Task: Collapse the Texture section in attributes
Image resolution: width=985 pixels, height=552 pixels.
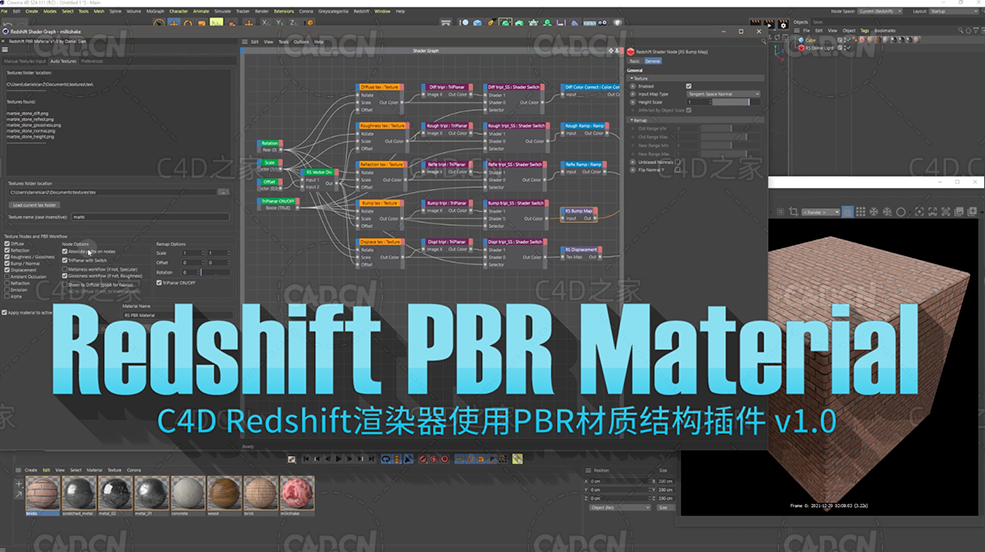Action: [631, 78]
